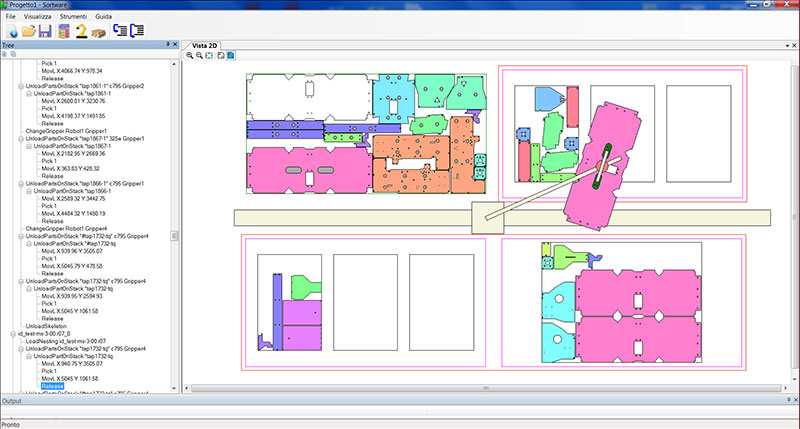The image size is (800, 429).
Task: Click the new project globe icon
Action: tap(11, 32)
